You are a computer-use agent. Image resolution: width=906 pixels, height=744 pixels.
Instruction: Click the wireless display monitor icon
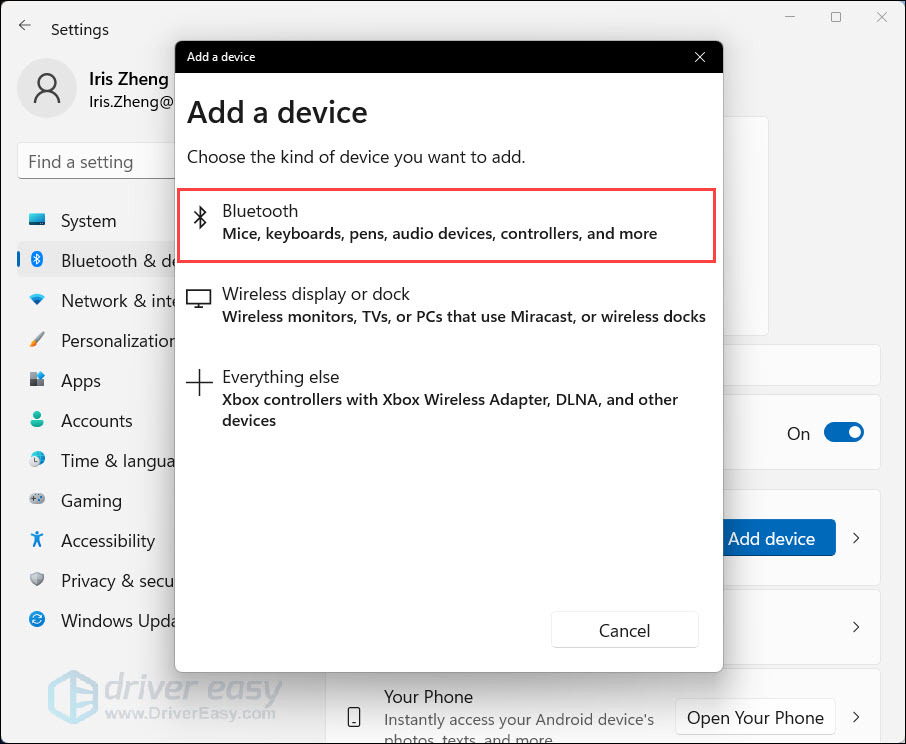coord(200,299)
